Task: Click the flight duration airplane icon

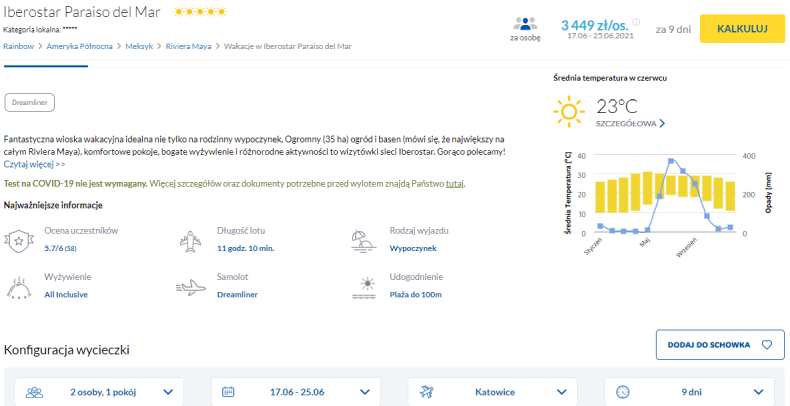Action: pos(190,240)
